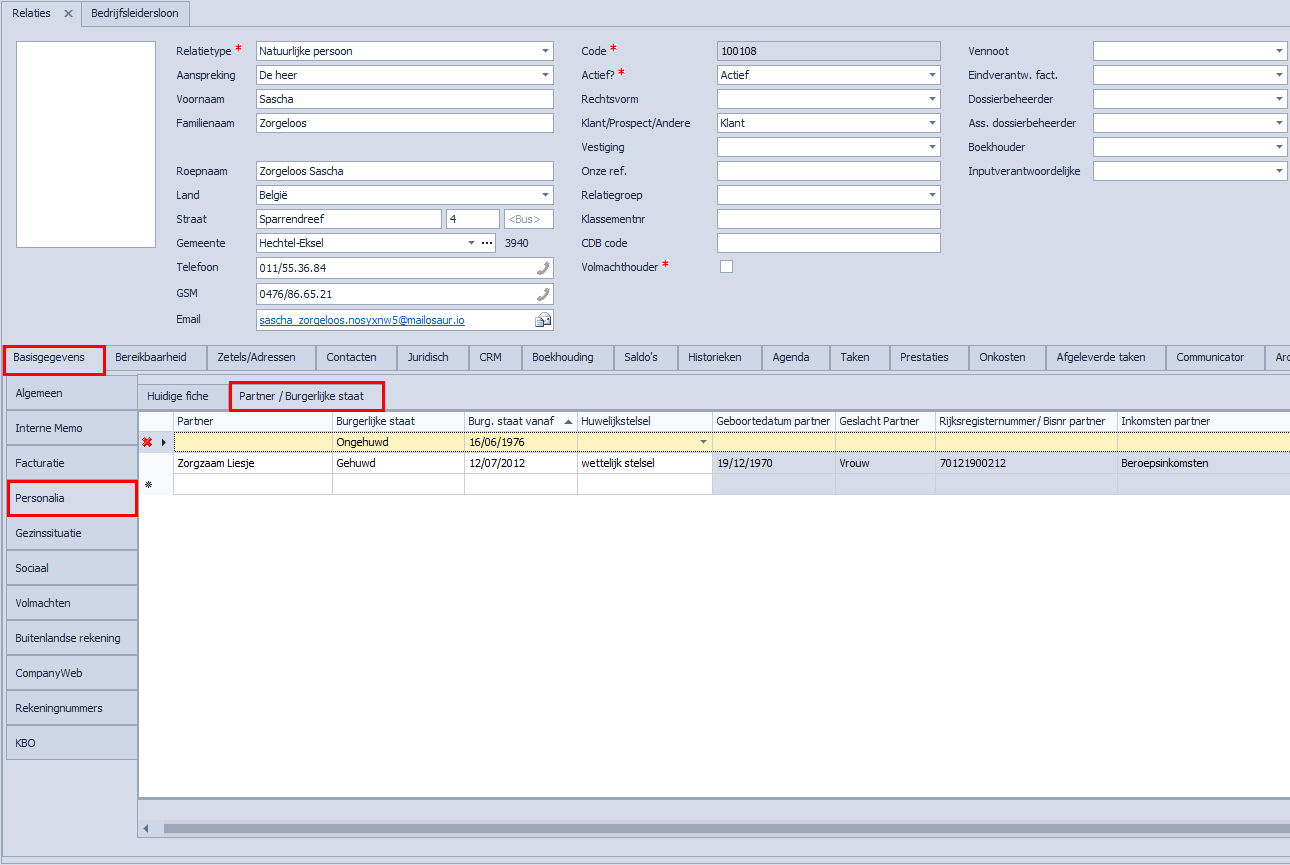Click the phone dial icon in GSM field
Screen dimensions: 1290x865
pos(543,294)
